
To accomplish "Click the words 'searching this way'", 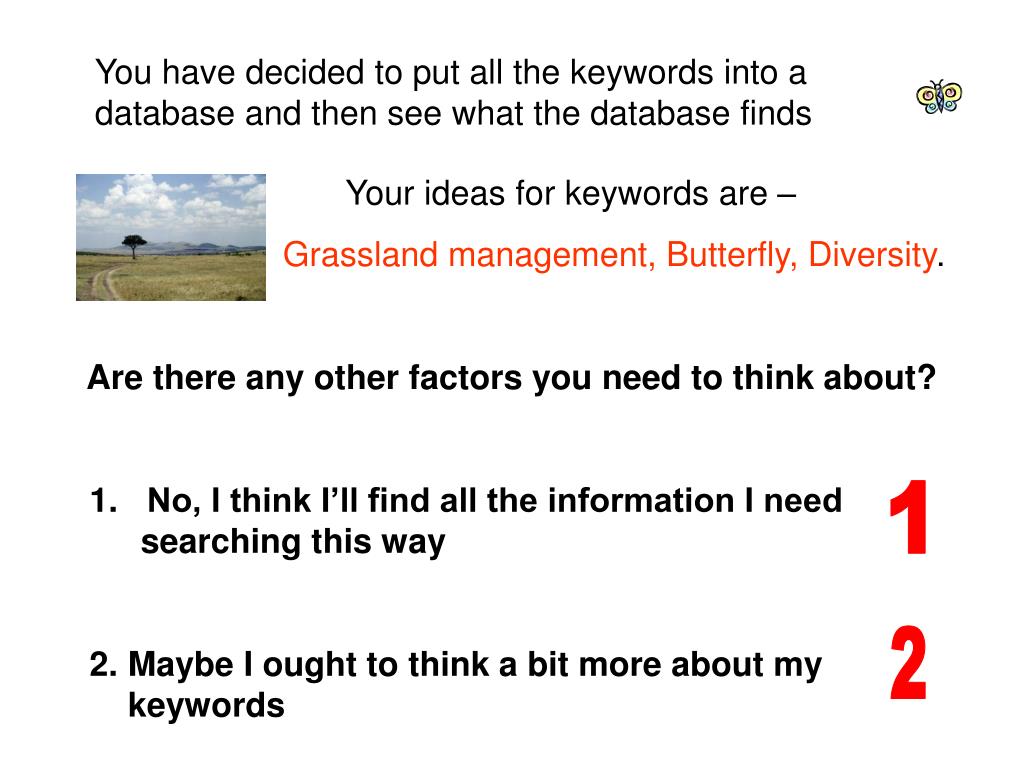I will pos(293,542).
